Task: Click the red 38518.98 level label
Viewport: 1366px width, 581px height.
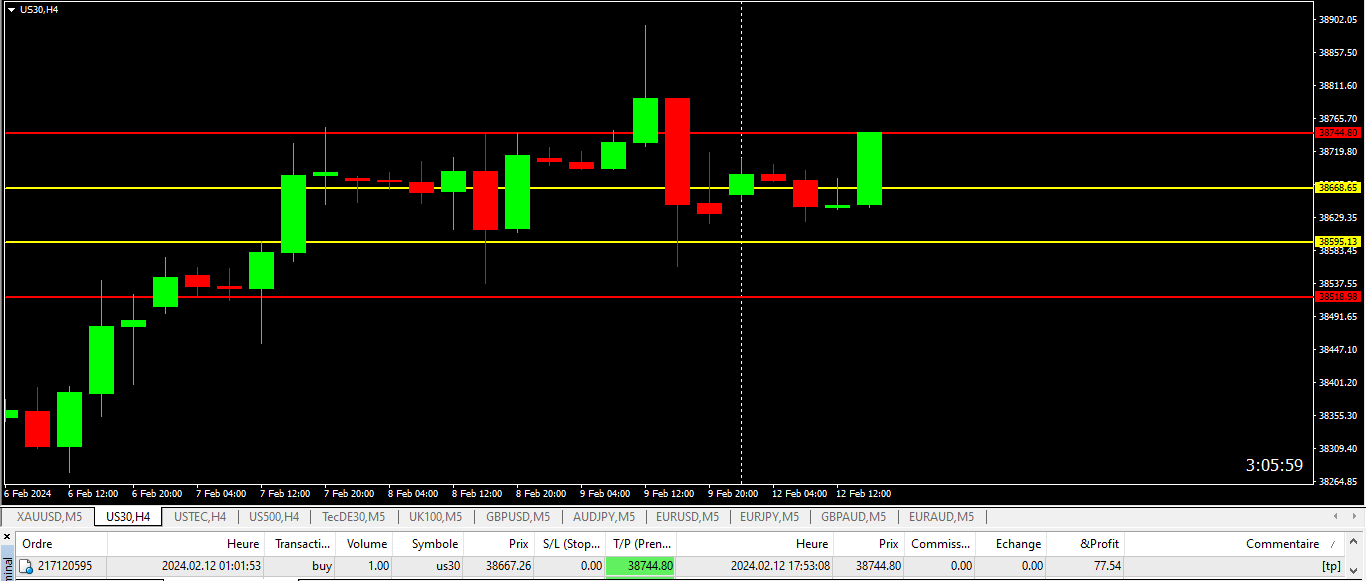Action: (1338, 296)
